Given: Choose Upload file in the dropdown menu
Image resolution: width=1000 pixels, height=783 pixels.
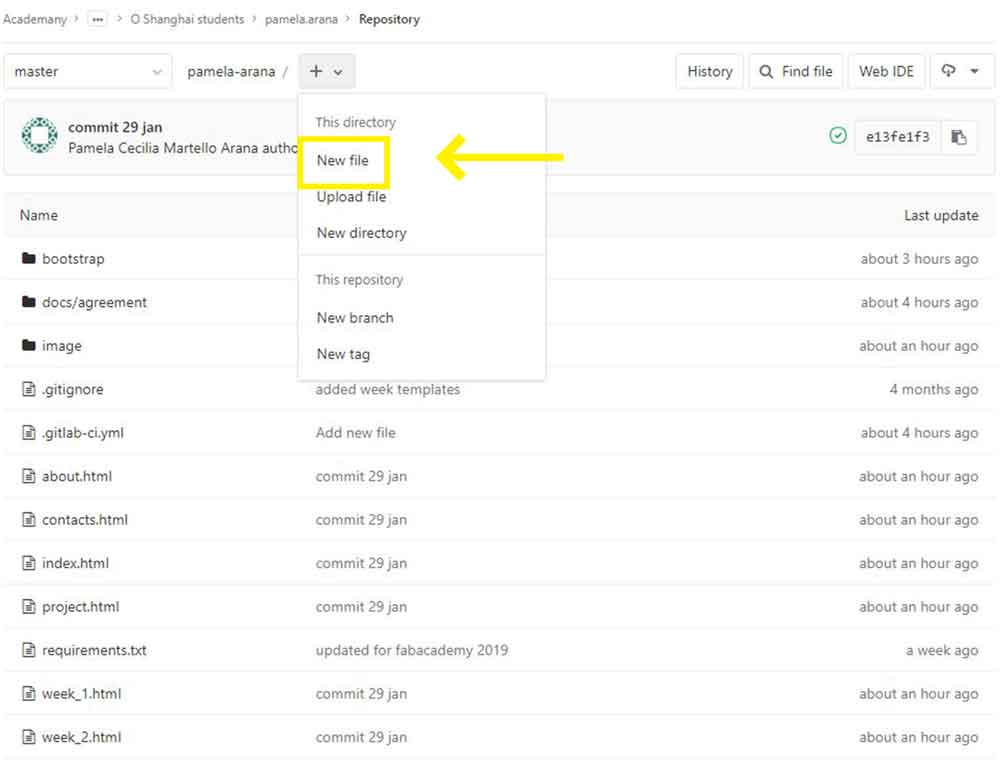Looking at the screenshot, I should 351,197.
